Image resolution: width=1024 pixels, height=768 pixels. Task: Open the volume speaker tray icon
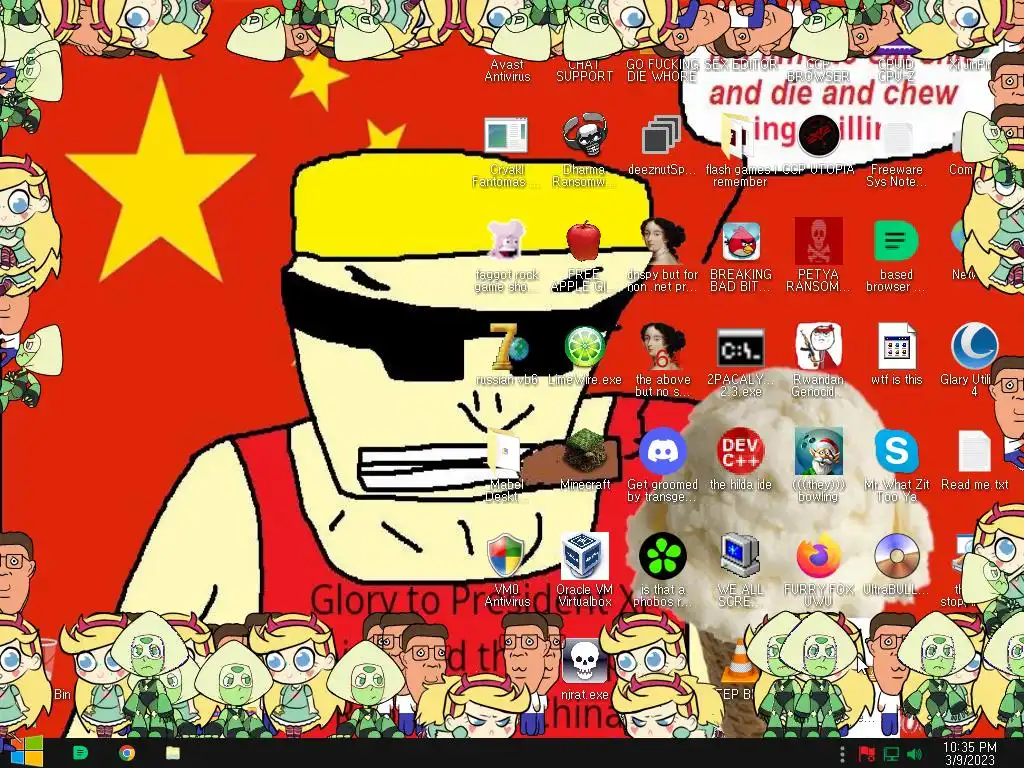(915, 754)
